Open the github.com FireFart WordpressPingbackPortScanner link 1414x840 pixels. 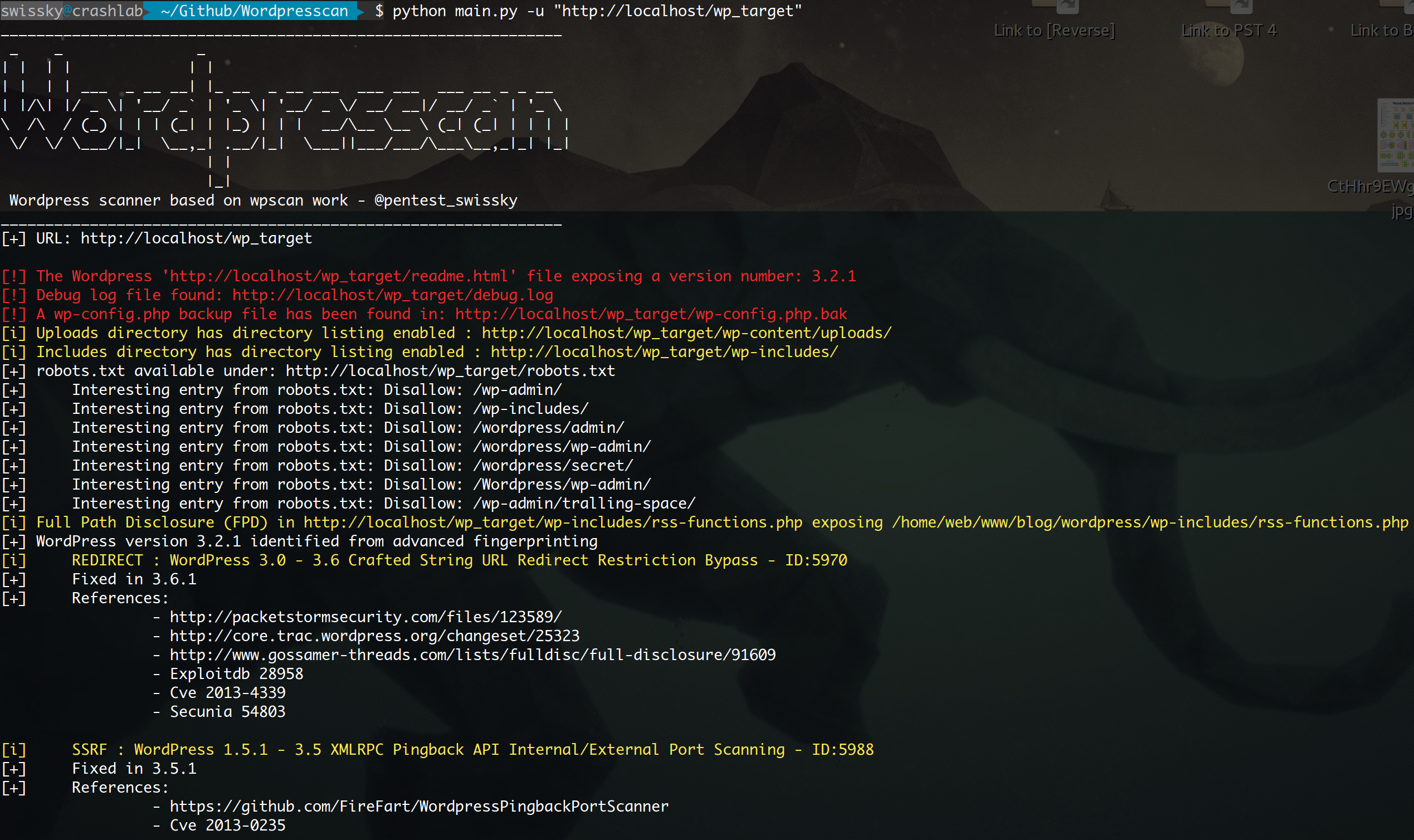[x=419, y=807]
